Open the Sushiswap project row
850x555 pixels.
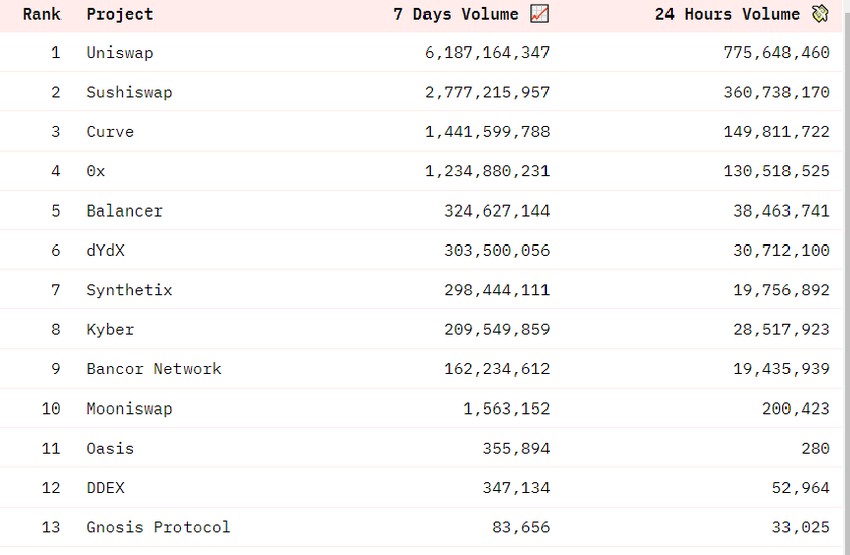coord(129,92)
